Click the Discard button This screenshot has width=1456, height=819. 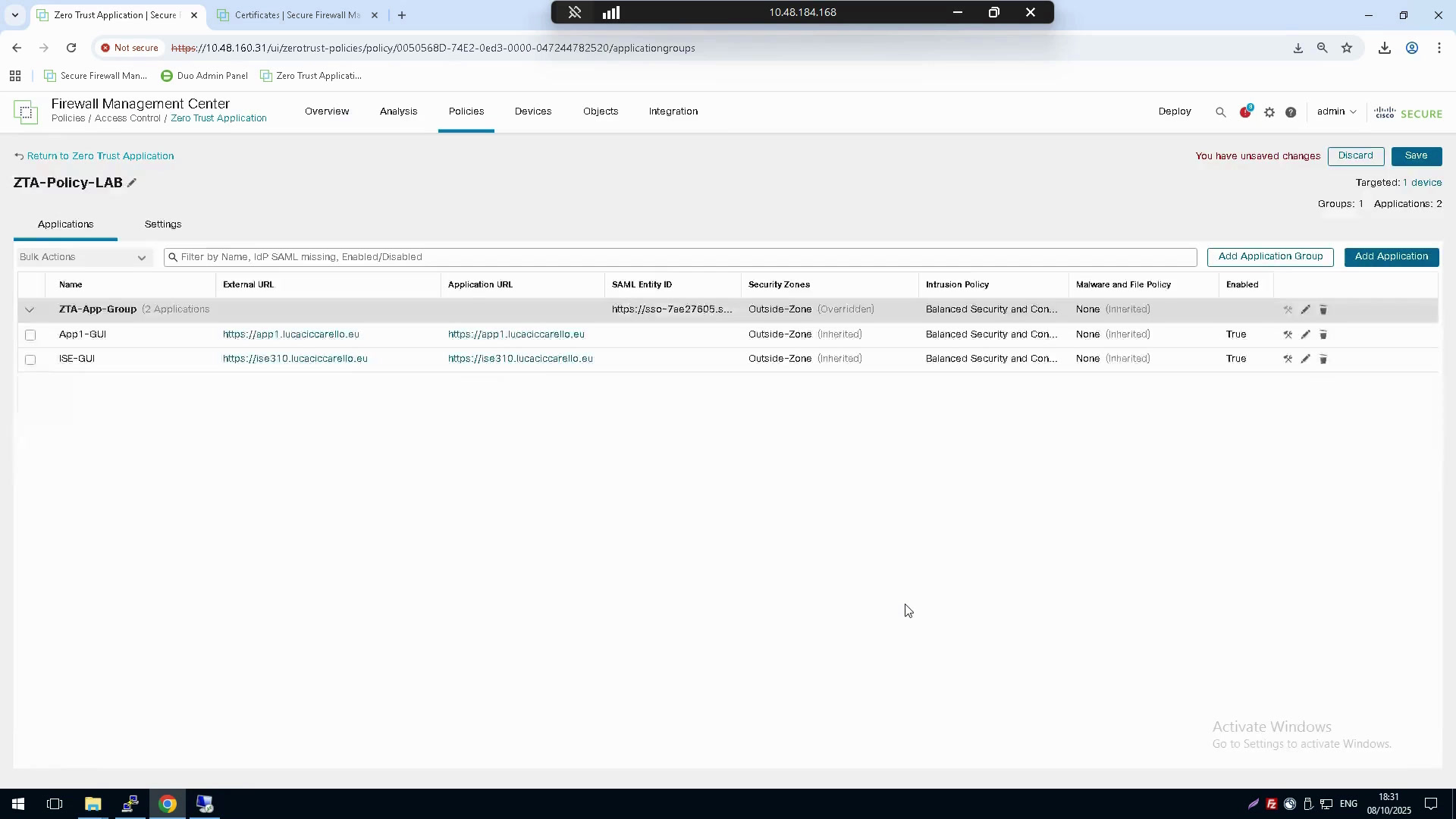[1356, 155]
